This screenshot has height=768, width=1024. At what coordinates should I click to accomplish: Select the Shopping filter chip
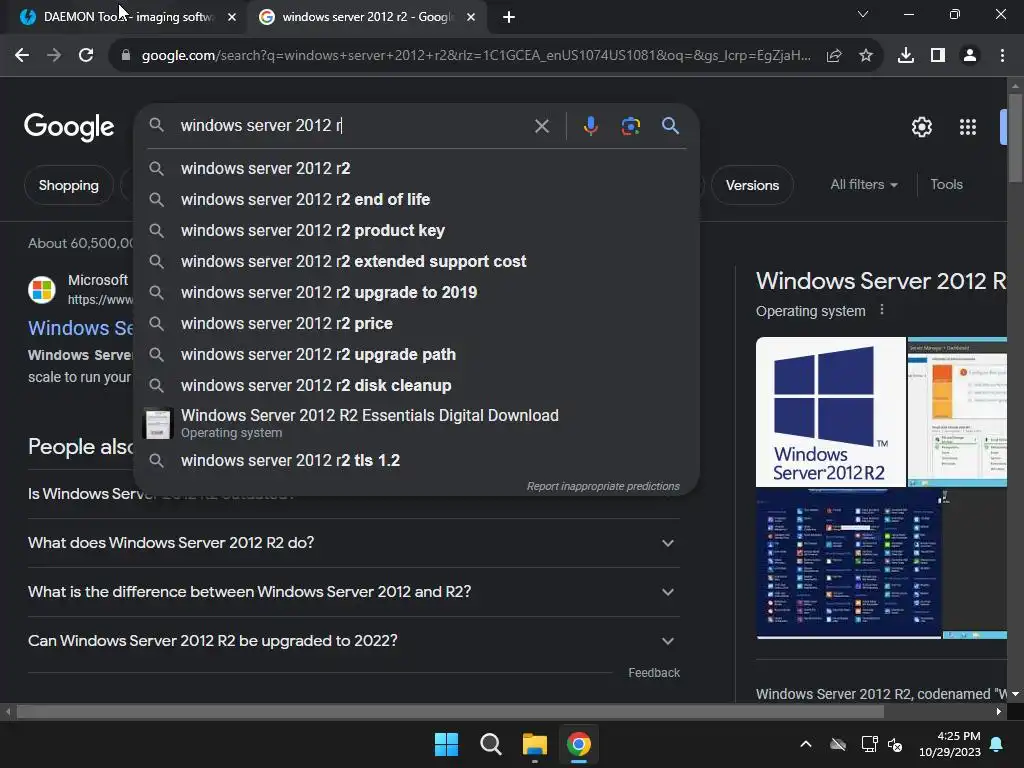tap(69, 185)
